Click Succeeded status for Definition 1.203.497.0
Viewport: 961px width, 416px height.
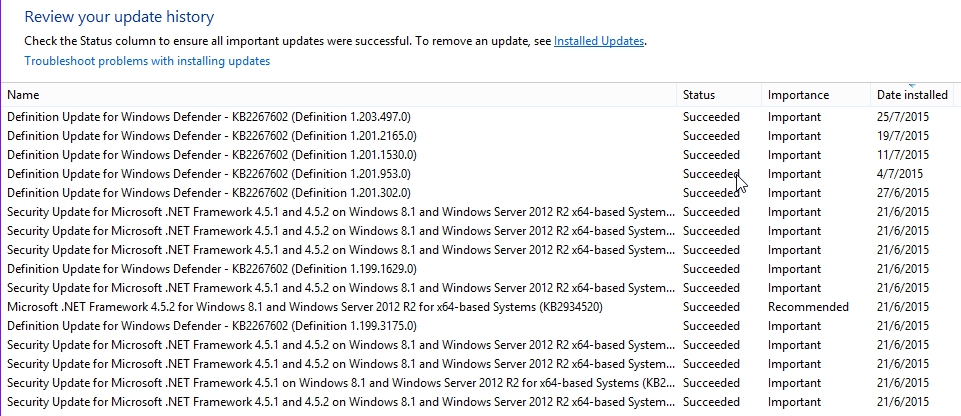pyautogui.click(x=711, y=116)
